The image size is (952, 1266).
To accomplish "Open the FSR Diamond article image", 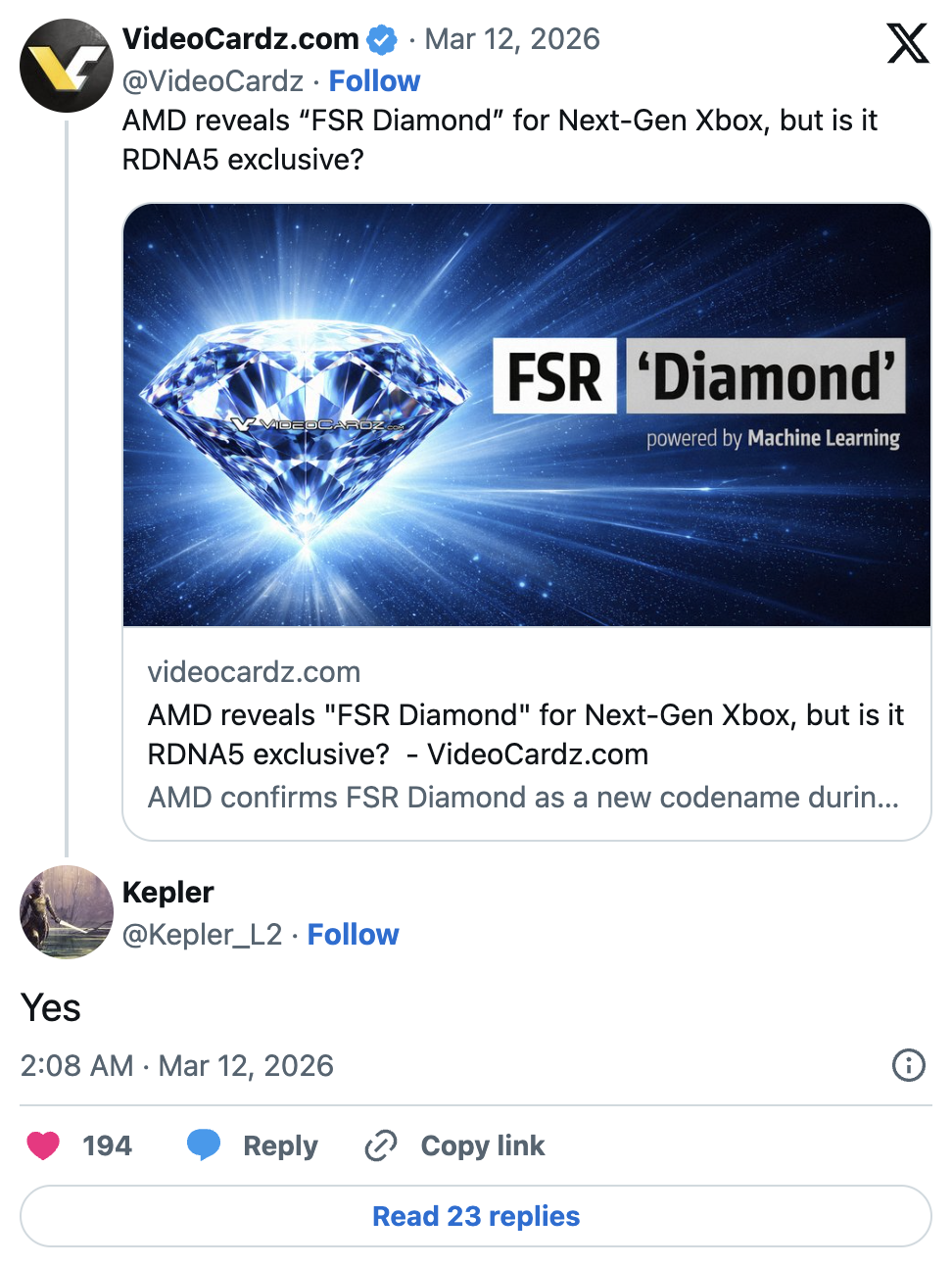I will coord(527,415).
